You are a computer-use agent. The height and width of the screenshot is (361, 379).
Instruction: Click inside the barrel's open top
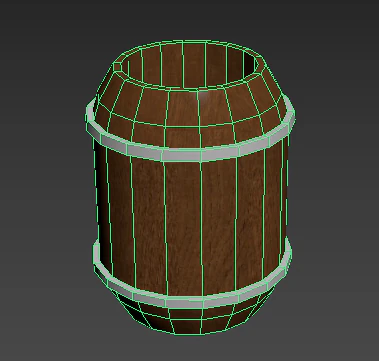pos(192,65)
